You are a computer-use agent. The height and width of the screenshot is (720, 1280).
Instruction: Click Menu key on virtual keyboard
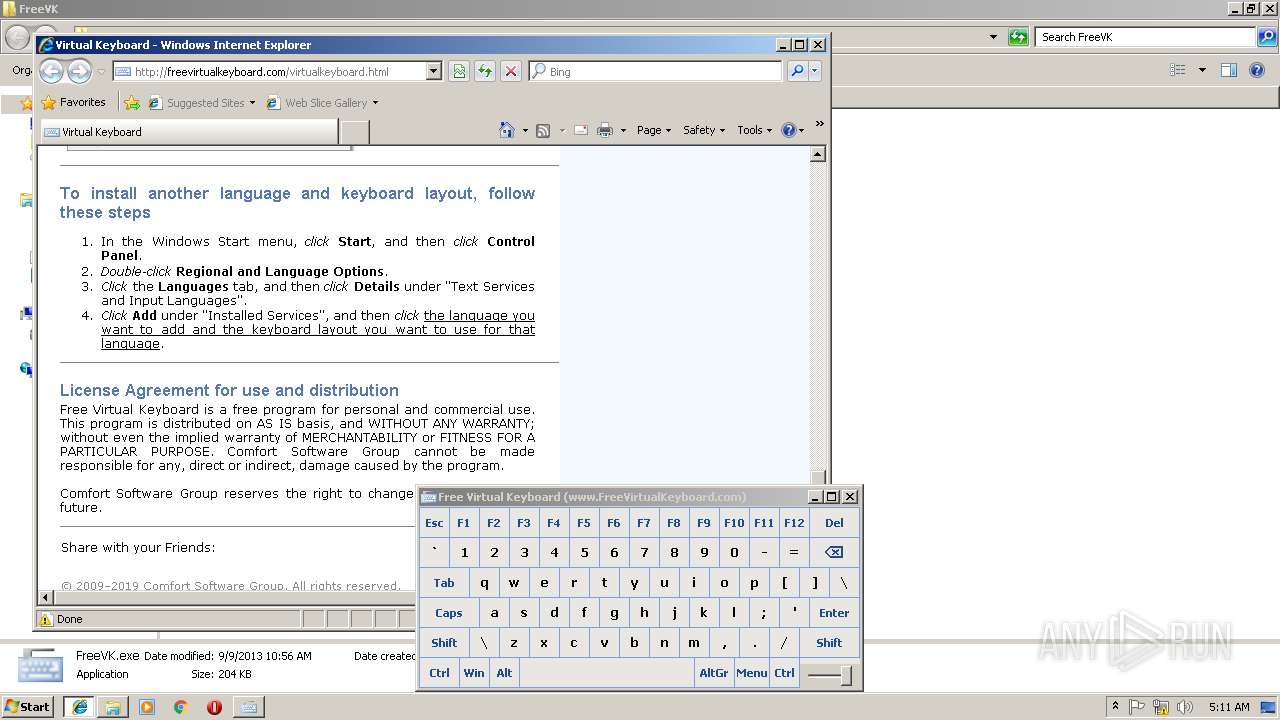(752, 673)
